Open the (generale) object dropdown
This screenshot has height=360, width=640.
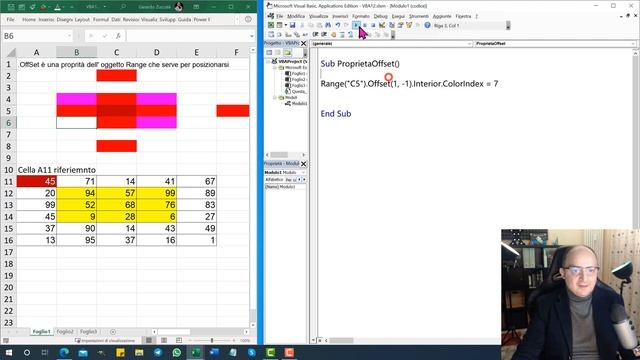pyautogui.click(x=469, y=43)
